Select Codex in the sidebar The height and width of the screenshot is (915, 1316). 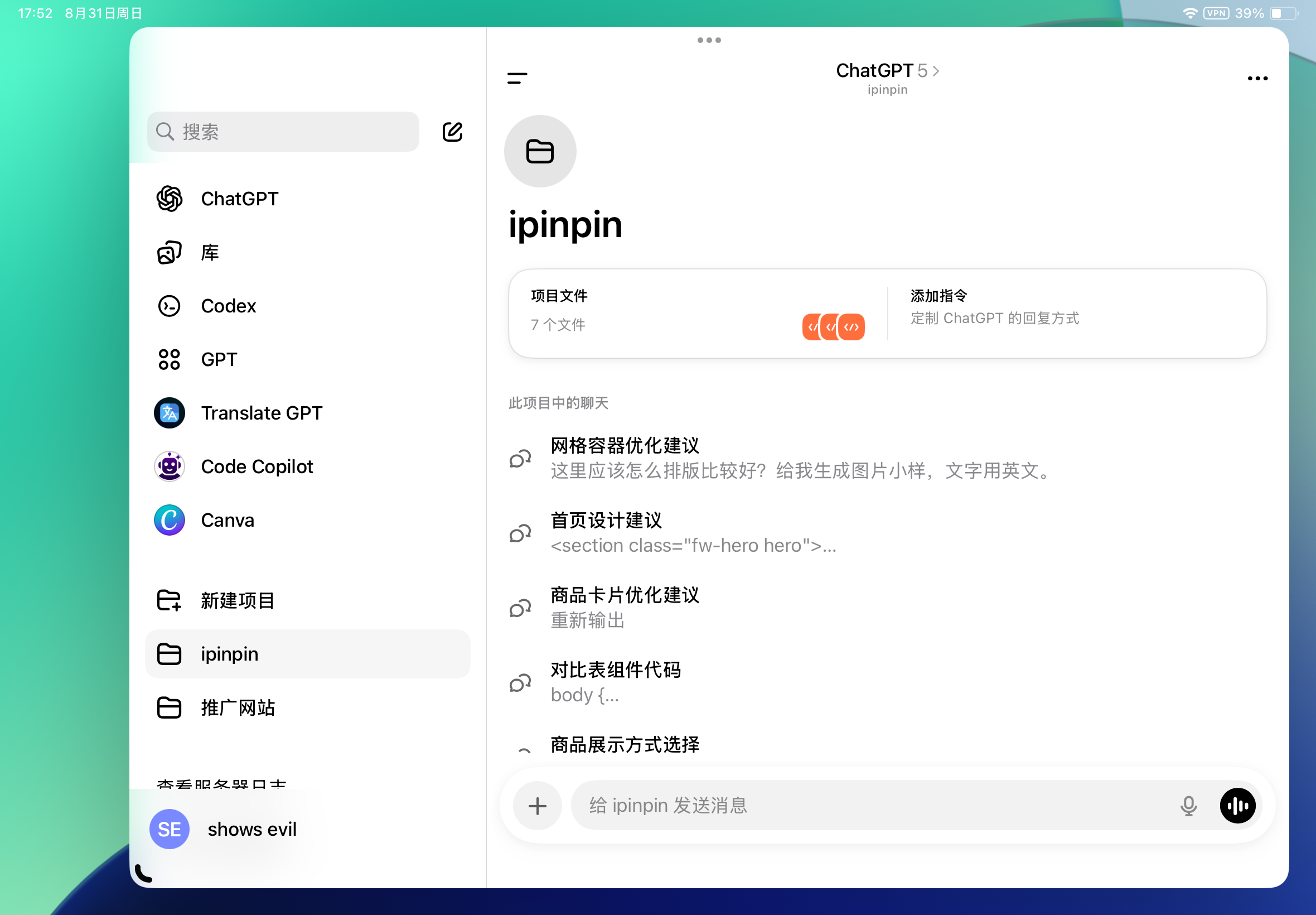pos(308,306)
